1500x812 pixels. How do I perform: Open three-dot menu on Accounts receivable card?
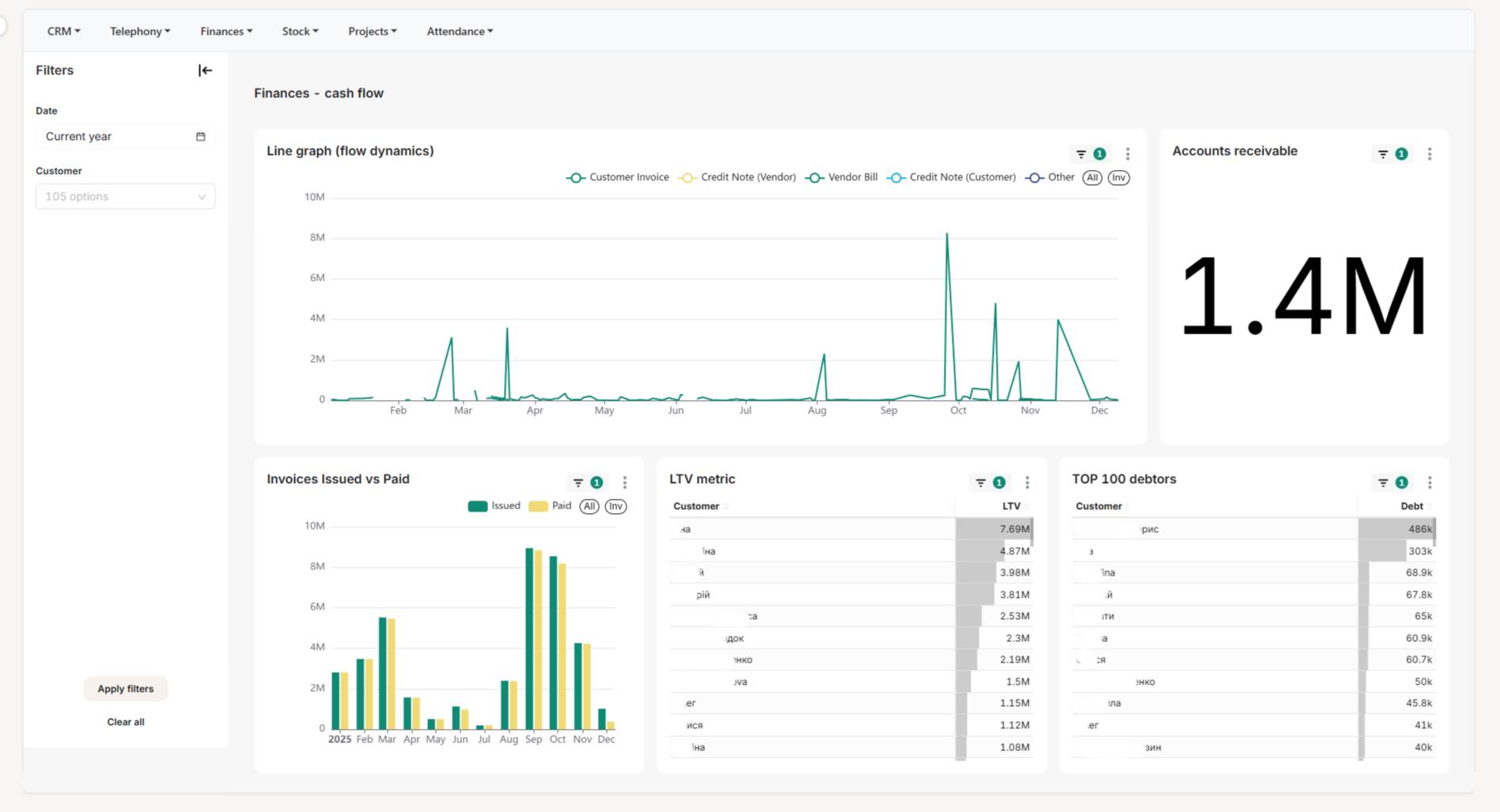(1429, 154)
